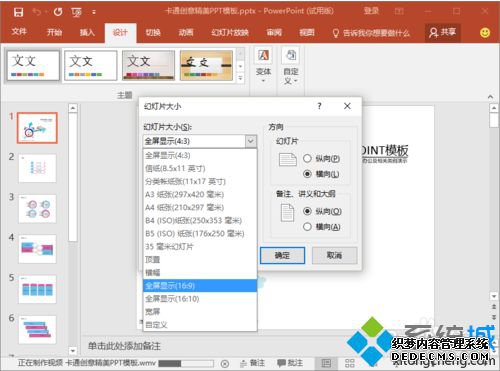Choose B5 (ISO) paper size option
Screen dimensions: 500x371
click(200, 233)
